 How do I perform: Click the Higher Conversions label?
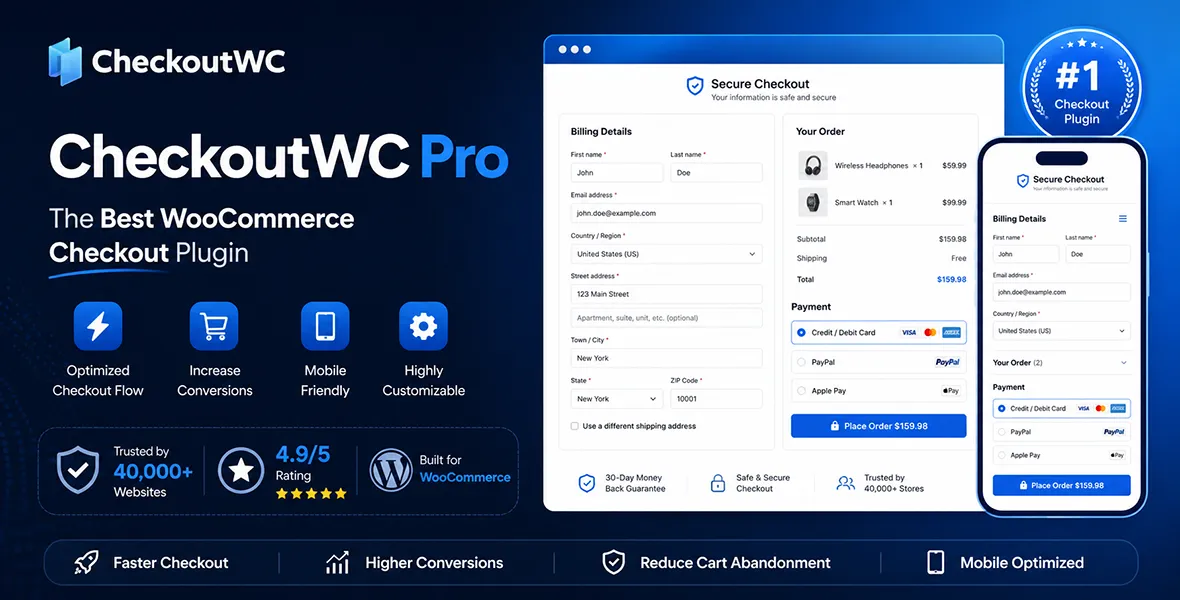[434, 562]
